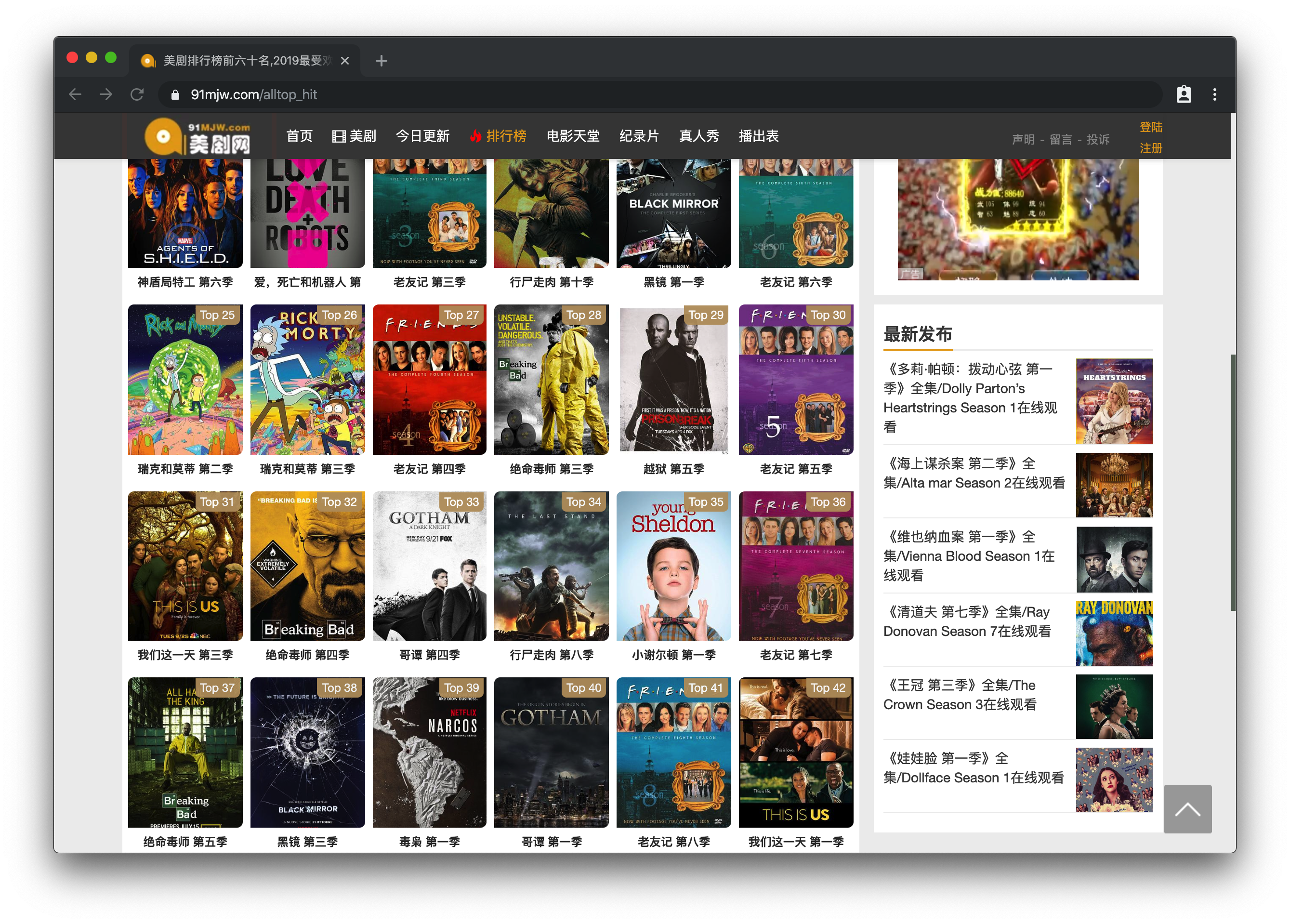Open Top 29 Prison Break poster
Viewport: 1290px width, 924px height.
(x=673, y=380)
